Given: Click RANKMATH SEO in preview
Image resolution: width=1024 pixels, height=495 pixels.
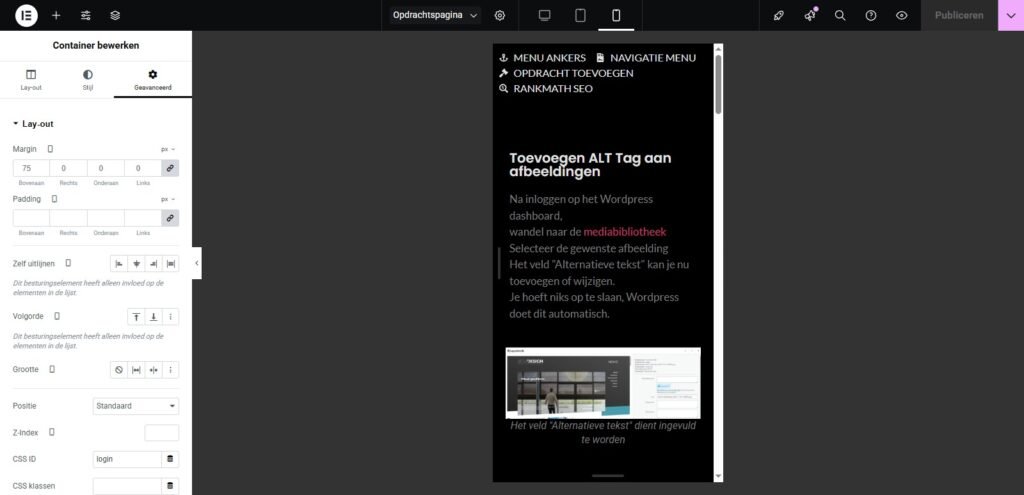Looking at the screenshot, I should pos(546,89).
